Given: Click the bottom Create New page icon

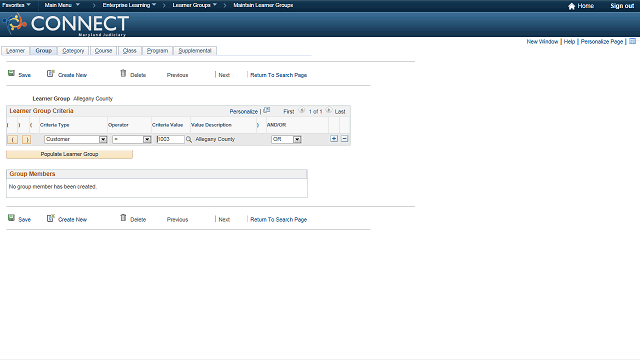Looking at the screenshot, I should point(50,218).
